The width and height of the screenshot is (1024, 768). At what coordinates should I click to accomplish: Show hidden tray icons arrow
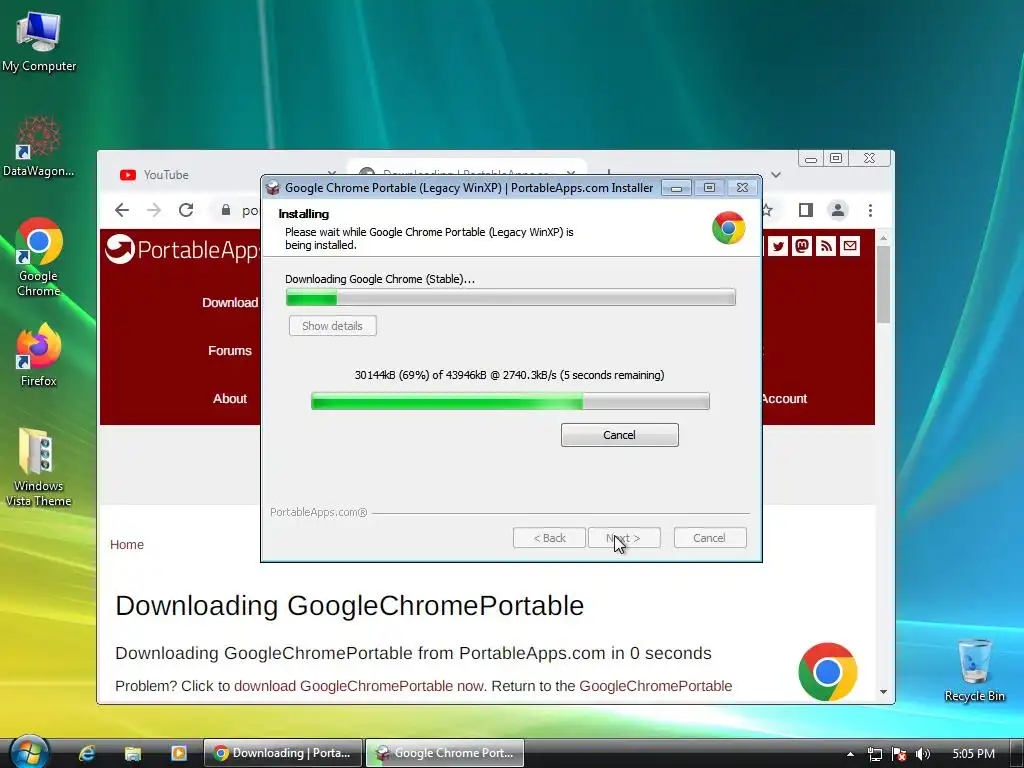pos(850,754)
